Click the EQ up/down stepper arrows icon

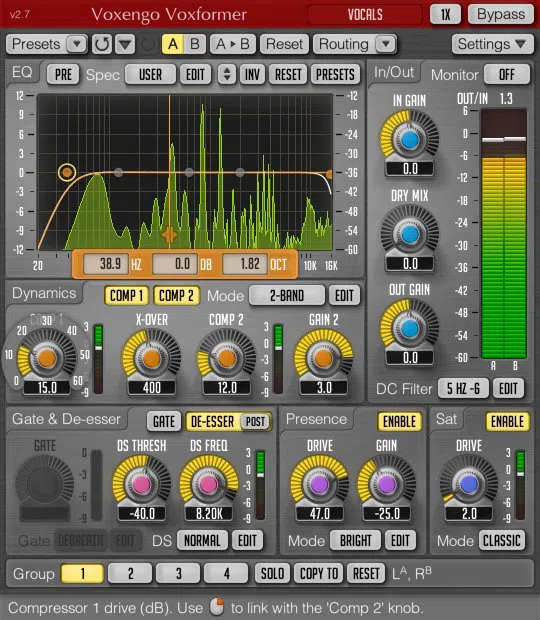tap(227, 74)
